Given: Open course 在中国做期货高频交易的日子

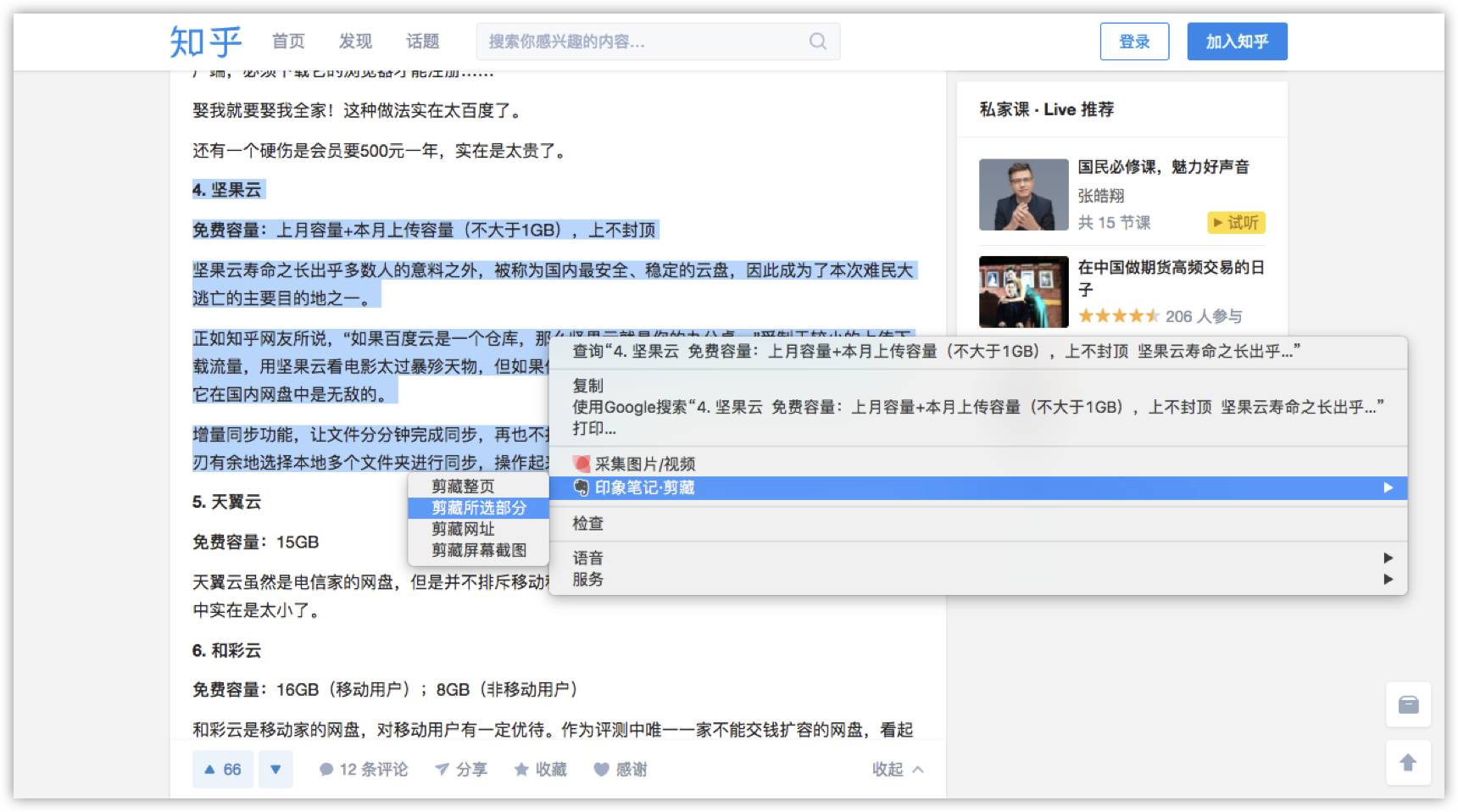Looking at the screenshot, I should click(1171, 278).
